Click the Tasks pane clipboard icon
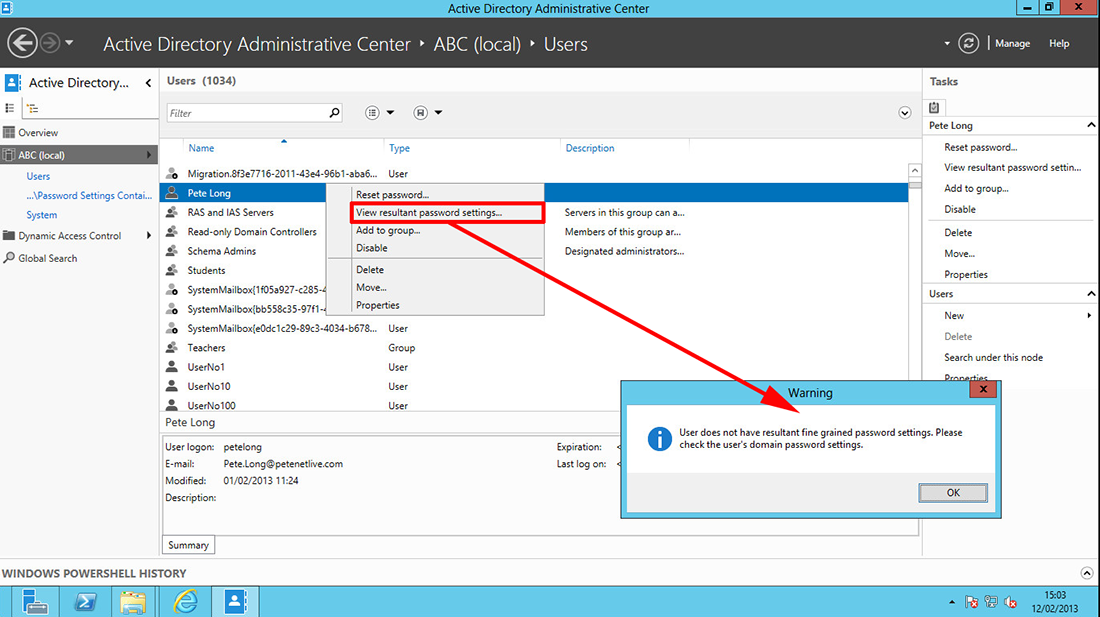1100x617 pixels. [x=934, y=107]
